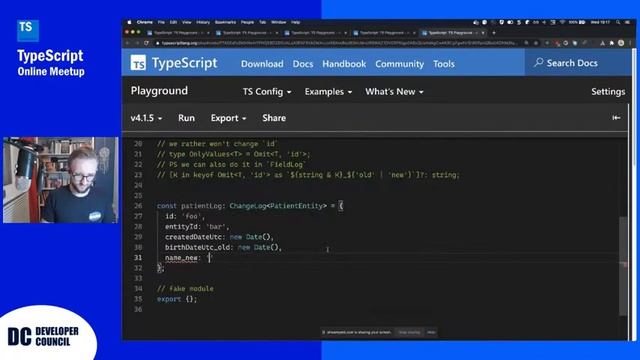Click the 'name_new:' code line
The width and height of the screenshot is (640, 360).
(189, 258)
